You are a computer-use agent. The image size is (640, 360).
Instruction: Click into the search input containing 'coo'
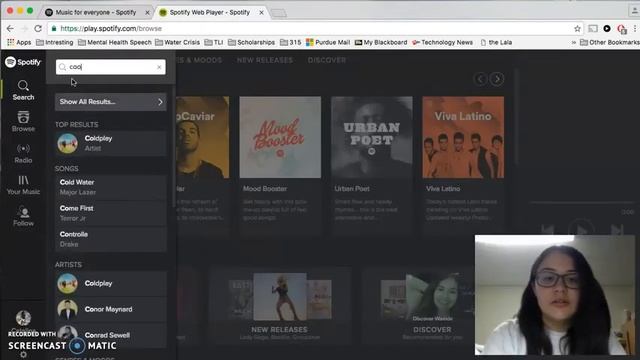pyautogui.click(x=111, y=67)
